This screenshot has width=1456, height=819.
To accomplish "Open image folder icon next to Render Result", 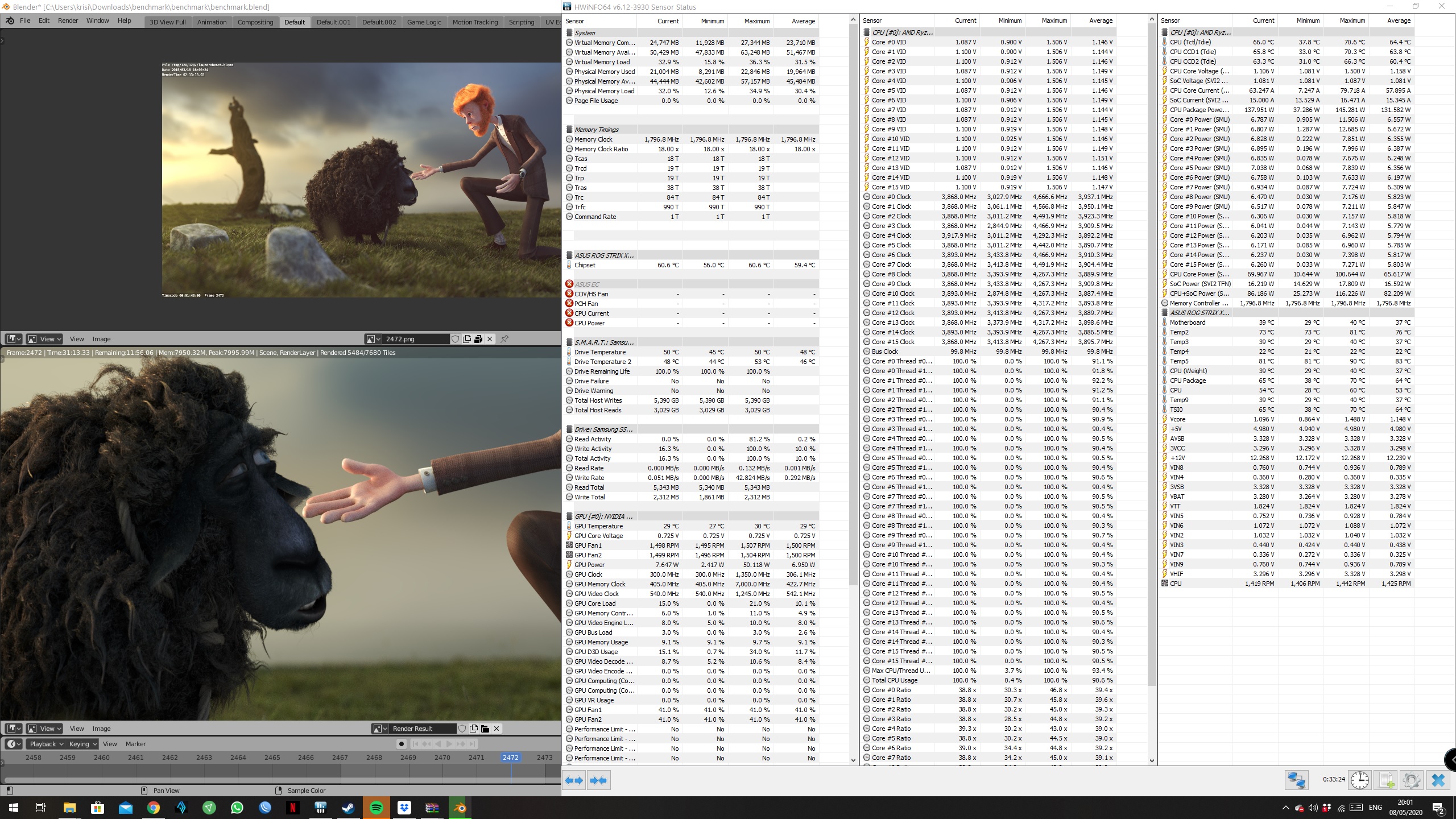I will point(485,729).
